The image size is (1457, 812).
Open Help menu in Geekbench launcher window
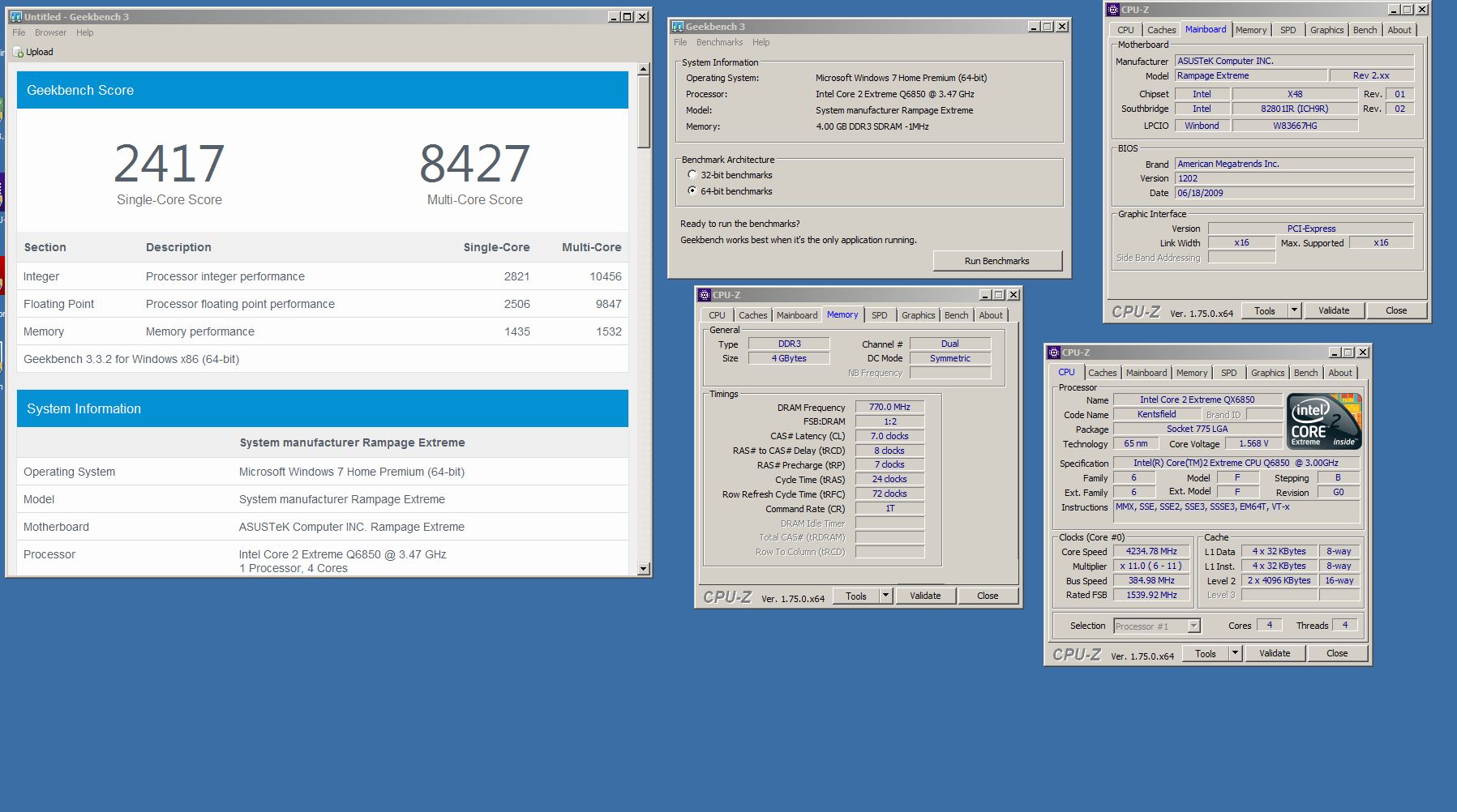coord(761,42)
